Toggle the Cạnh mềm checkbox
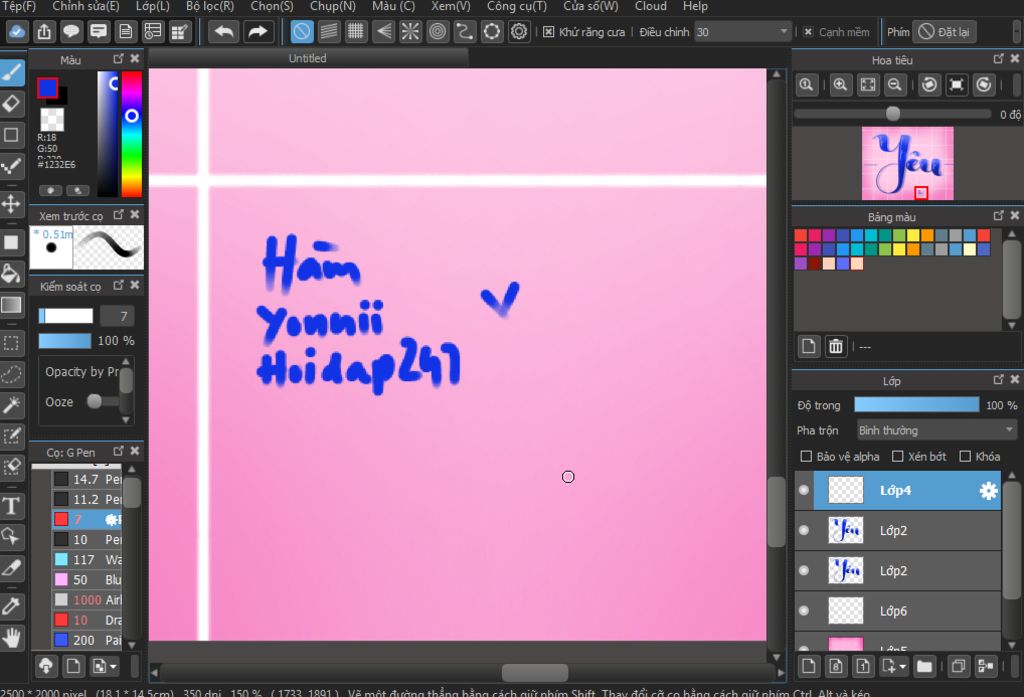The height and width of the screenshot is (697, 1024). pos(808,32)
